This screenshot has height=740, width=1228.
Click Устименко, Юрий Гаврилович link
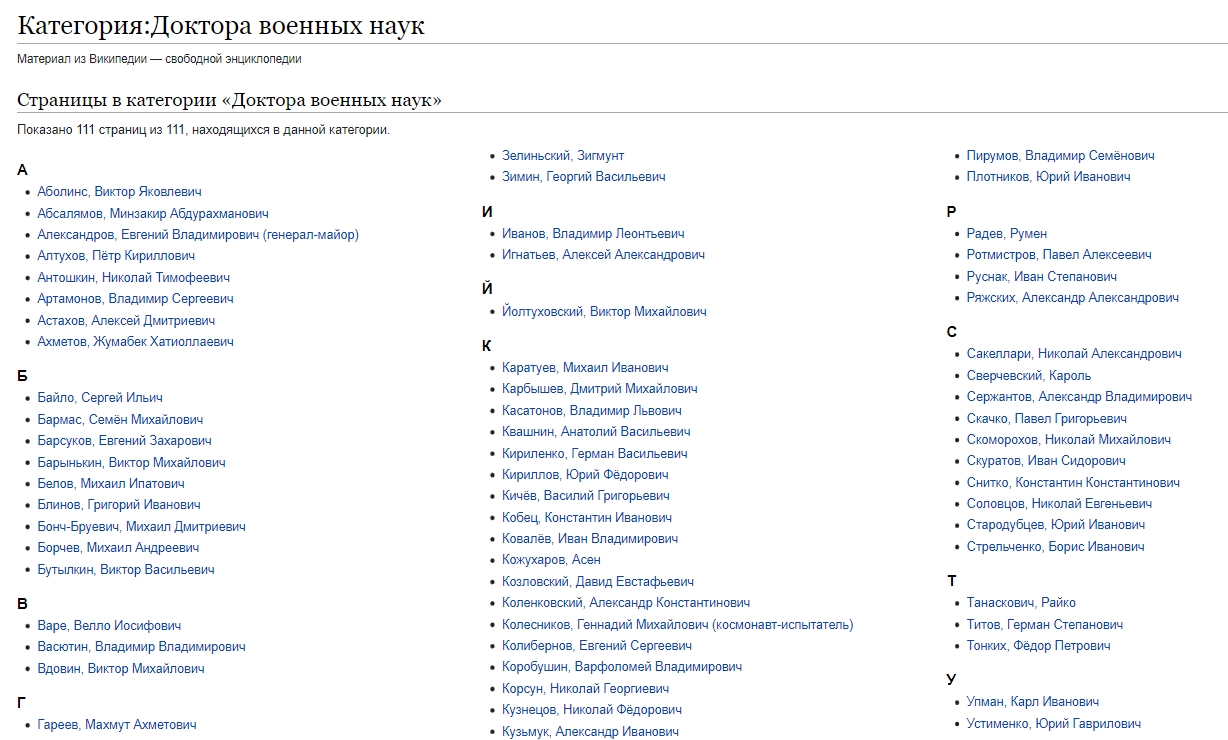pos(1053,724)
